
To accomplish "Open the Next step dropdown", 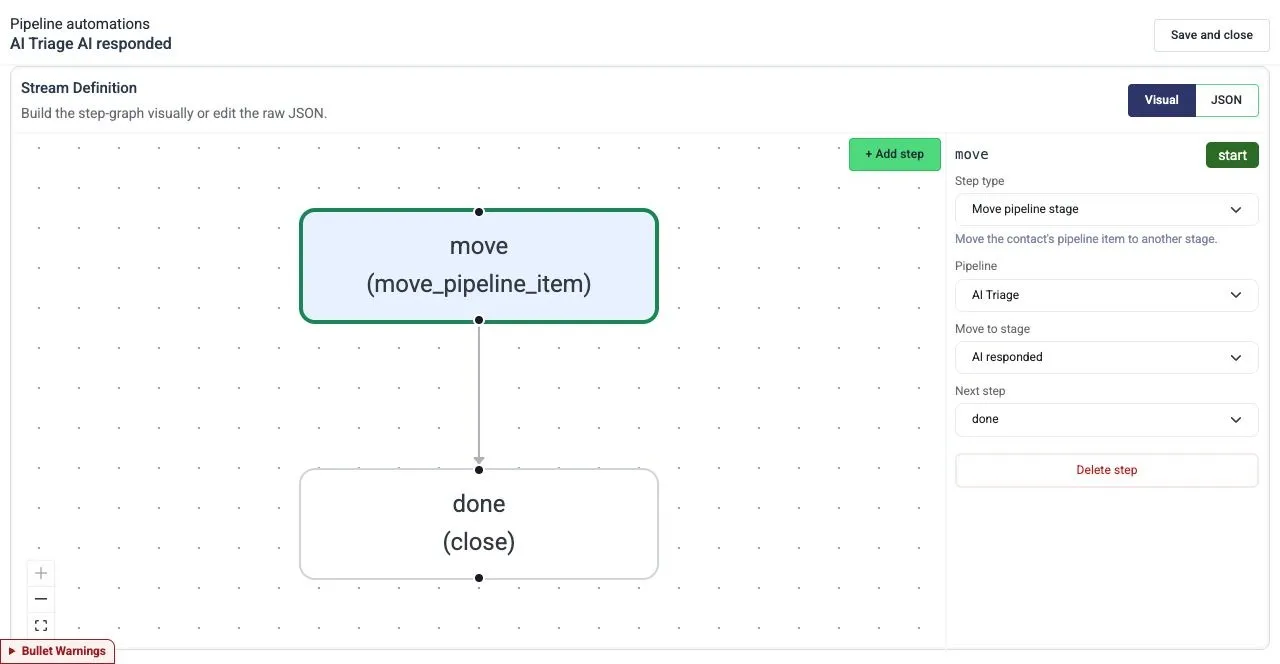I will [1107, 419].
